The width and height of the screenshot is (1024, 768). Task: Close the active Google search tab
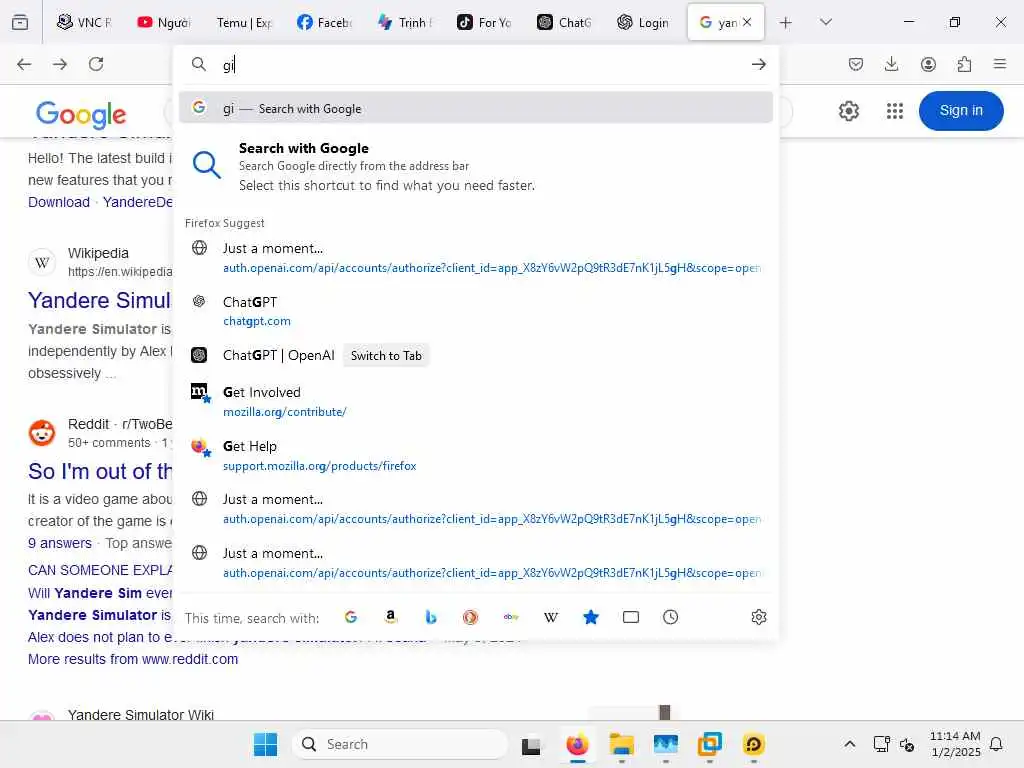click(x=747, y=22)
